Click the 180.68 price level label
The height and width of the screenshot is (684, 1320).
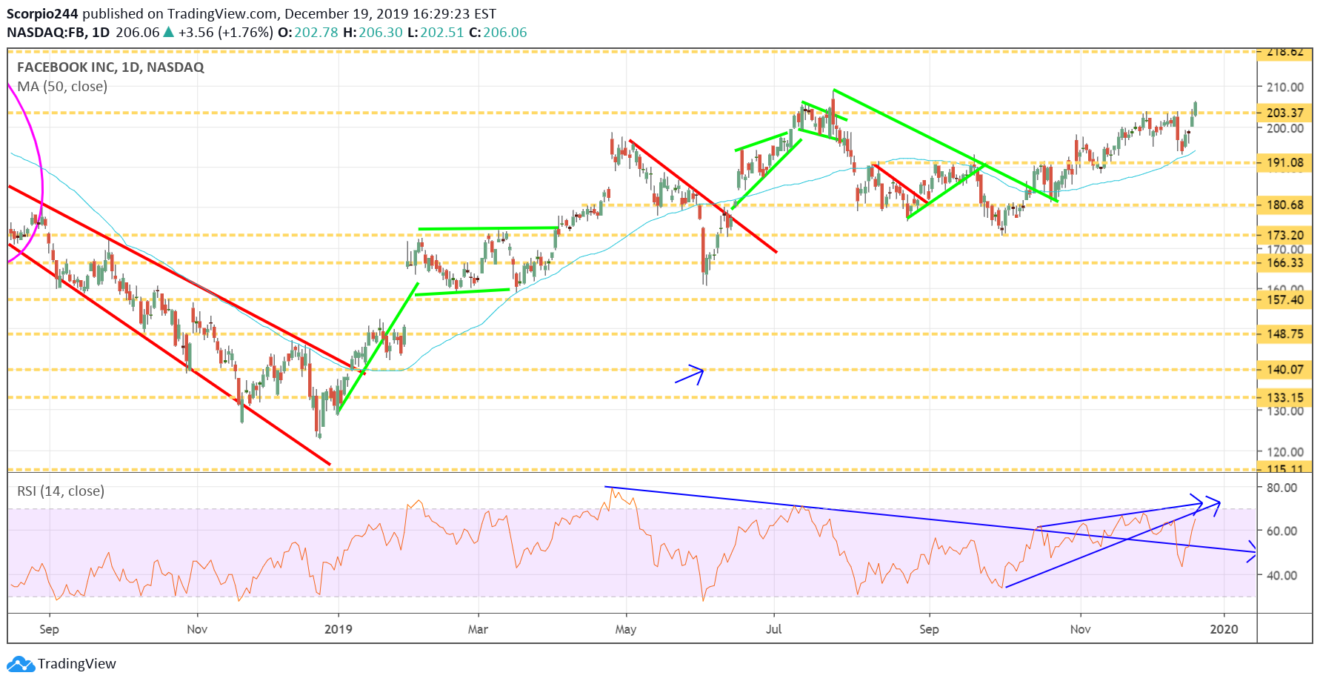pos(1285,205)
